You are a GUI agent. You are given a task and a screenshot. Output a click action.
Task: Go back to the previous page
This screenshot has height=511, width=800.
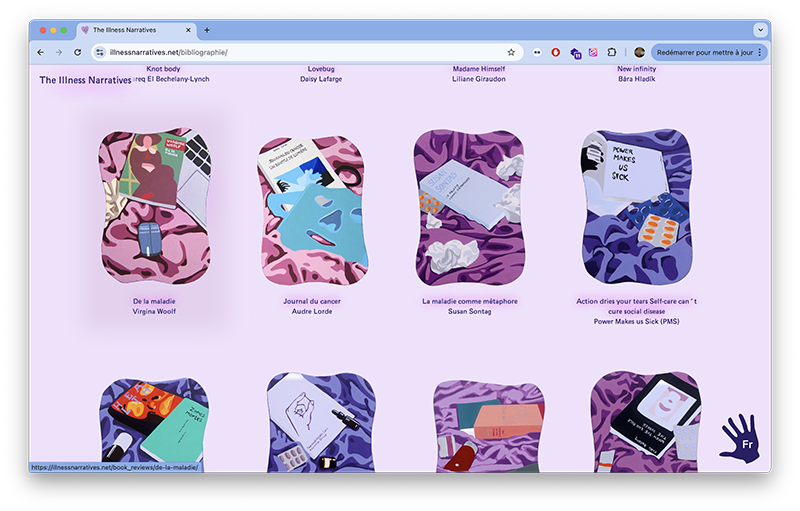41,52
